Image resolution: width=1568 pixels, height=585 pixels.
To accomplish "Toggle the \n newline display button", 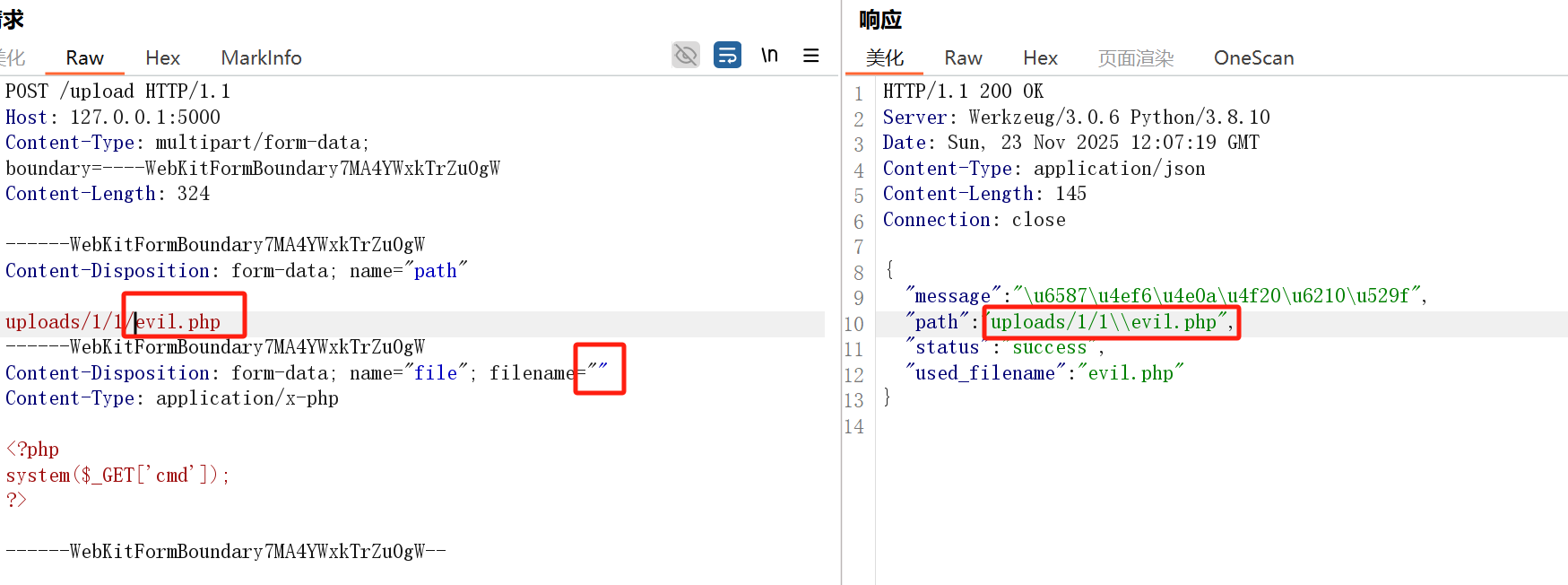I will tap(769, 56).
